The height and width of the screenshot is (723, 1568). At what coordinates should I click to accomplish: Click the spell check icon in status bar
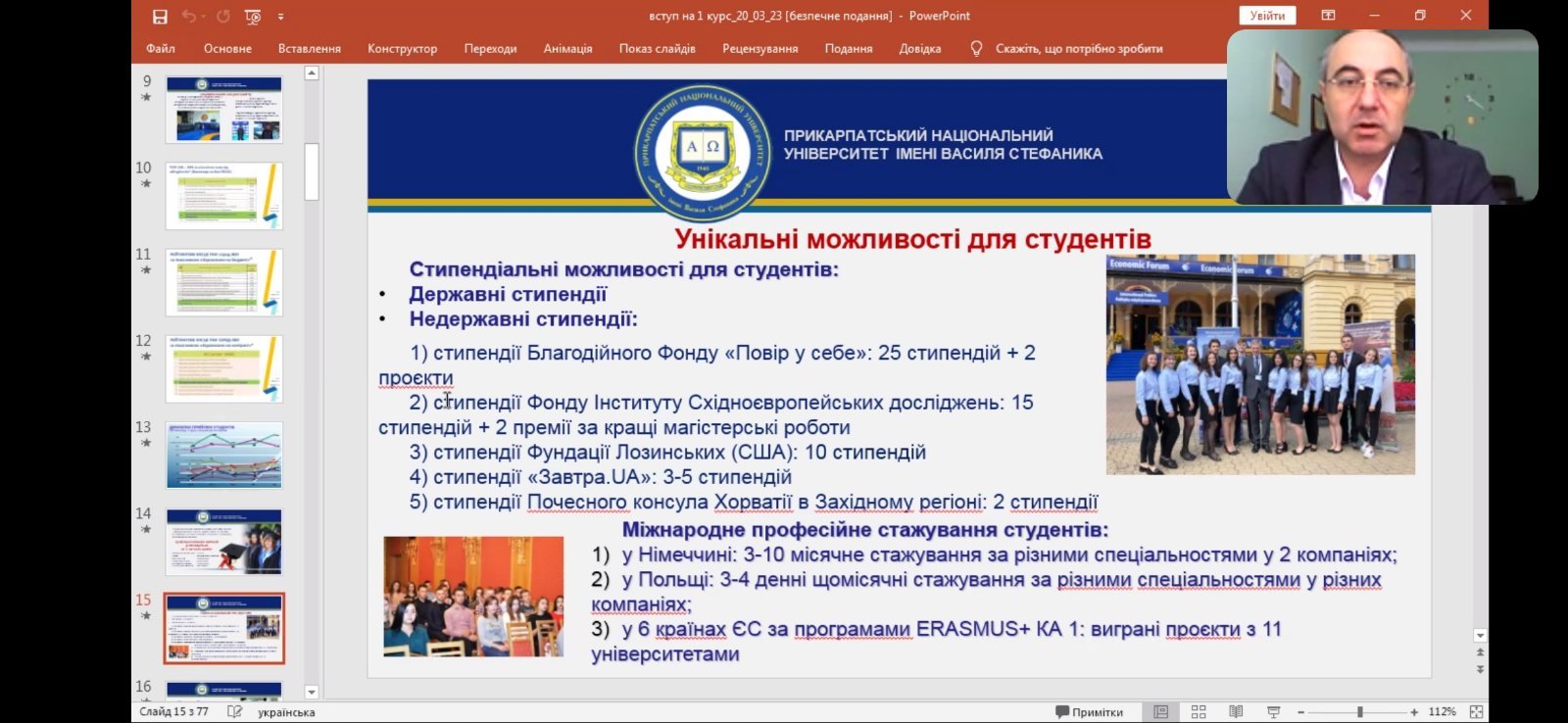(234, 712)
